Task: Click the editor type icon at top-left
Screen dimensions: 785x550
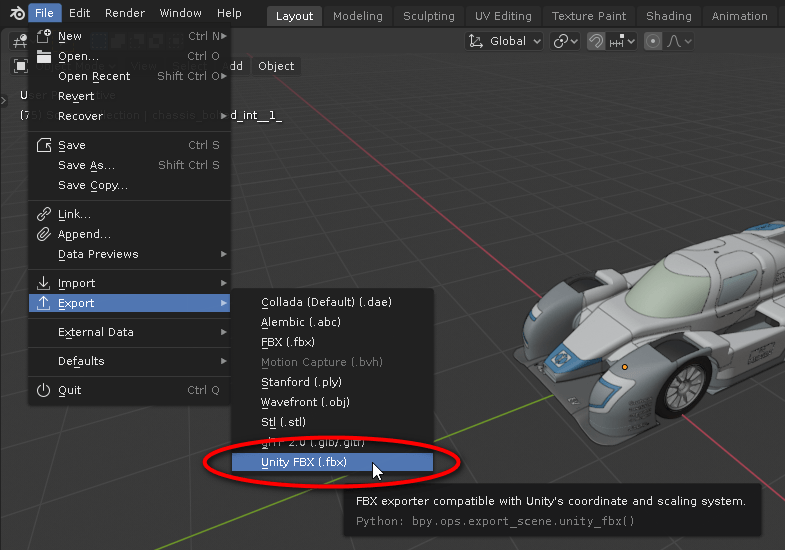Action: [20, 41]
